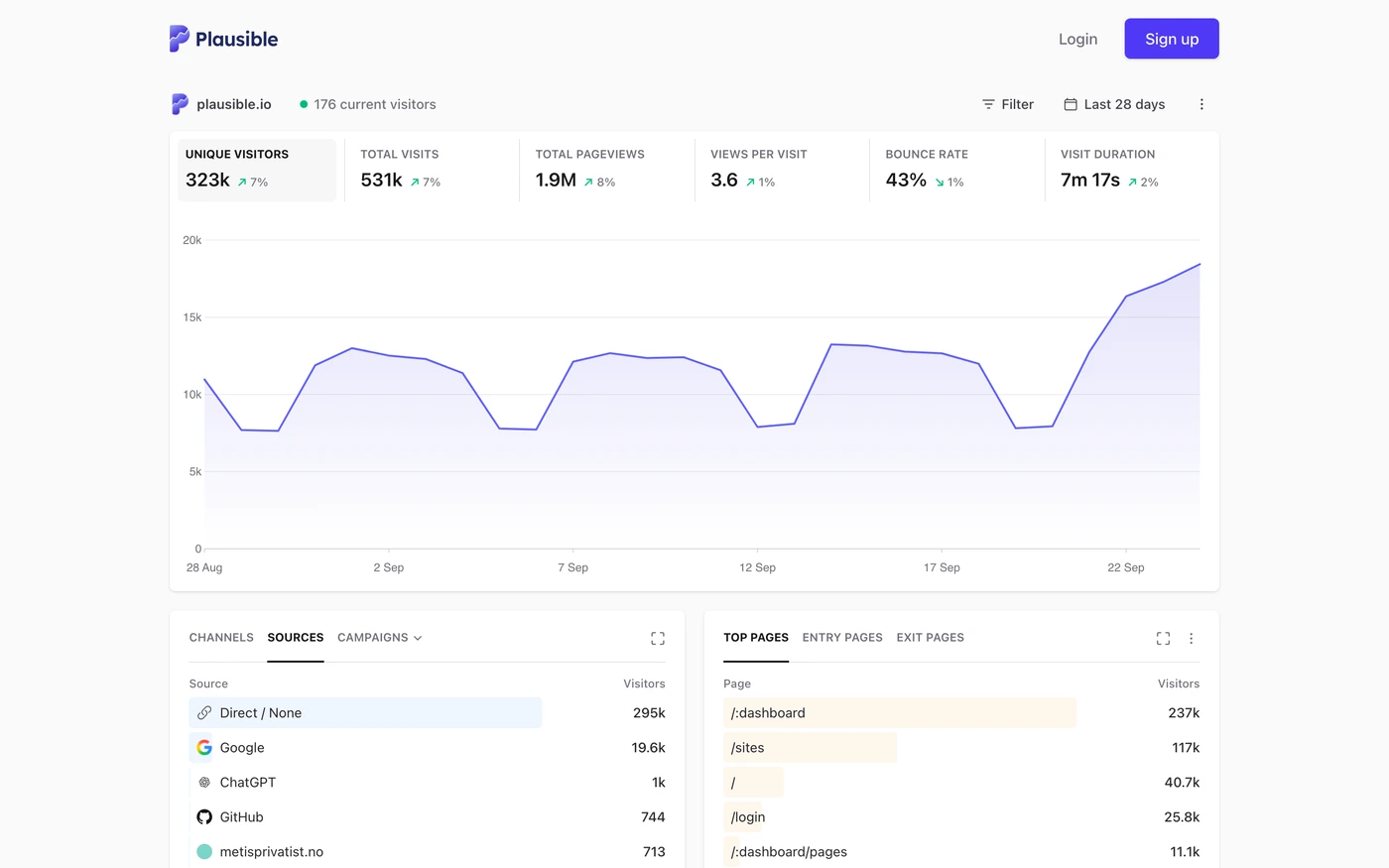Image resolution: width=1389 pixels, height=868 pixels.
Task: Open the Top Pages three-dot options menu
Action: 1192,638
